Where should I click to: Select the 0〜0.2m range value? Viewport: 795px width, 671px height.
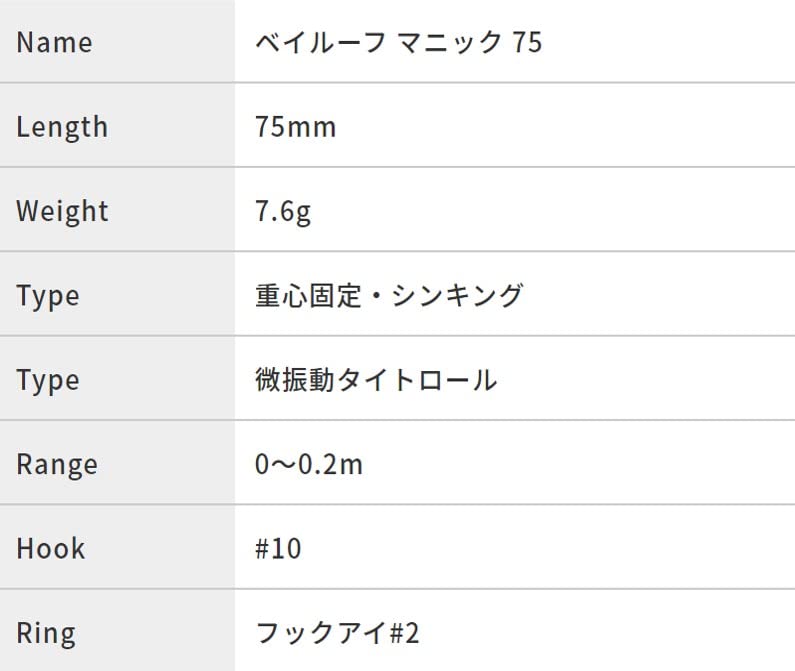309,465
